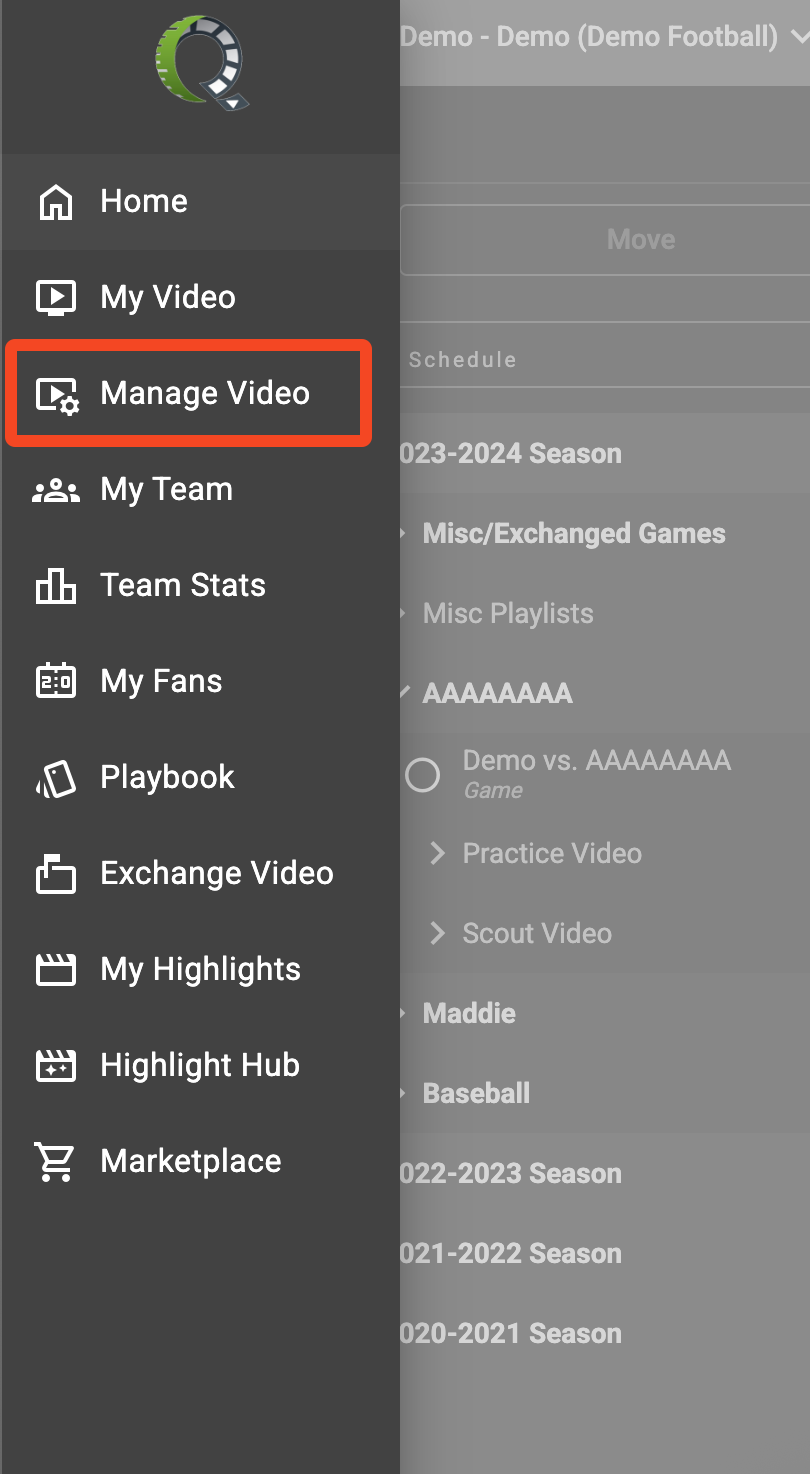Open Team Stats from the sidebar
Image resolution: width=810 pixels, height=1474 pixels.
(200, 585)
